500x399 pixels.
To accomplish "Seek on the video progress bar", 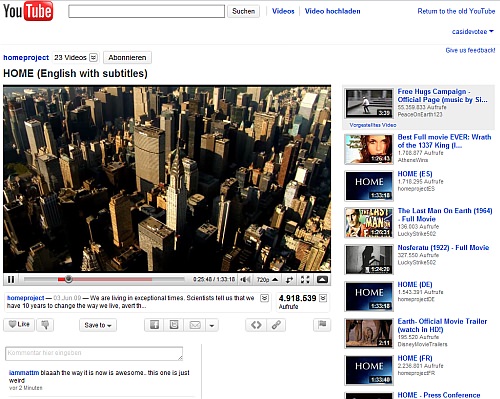I will (x=104, y=279).
